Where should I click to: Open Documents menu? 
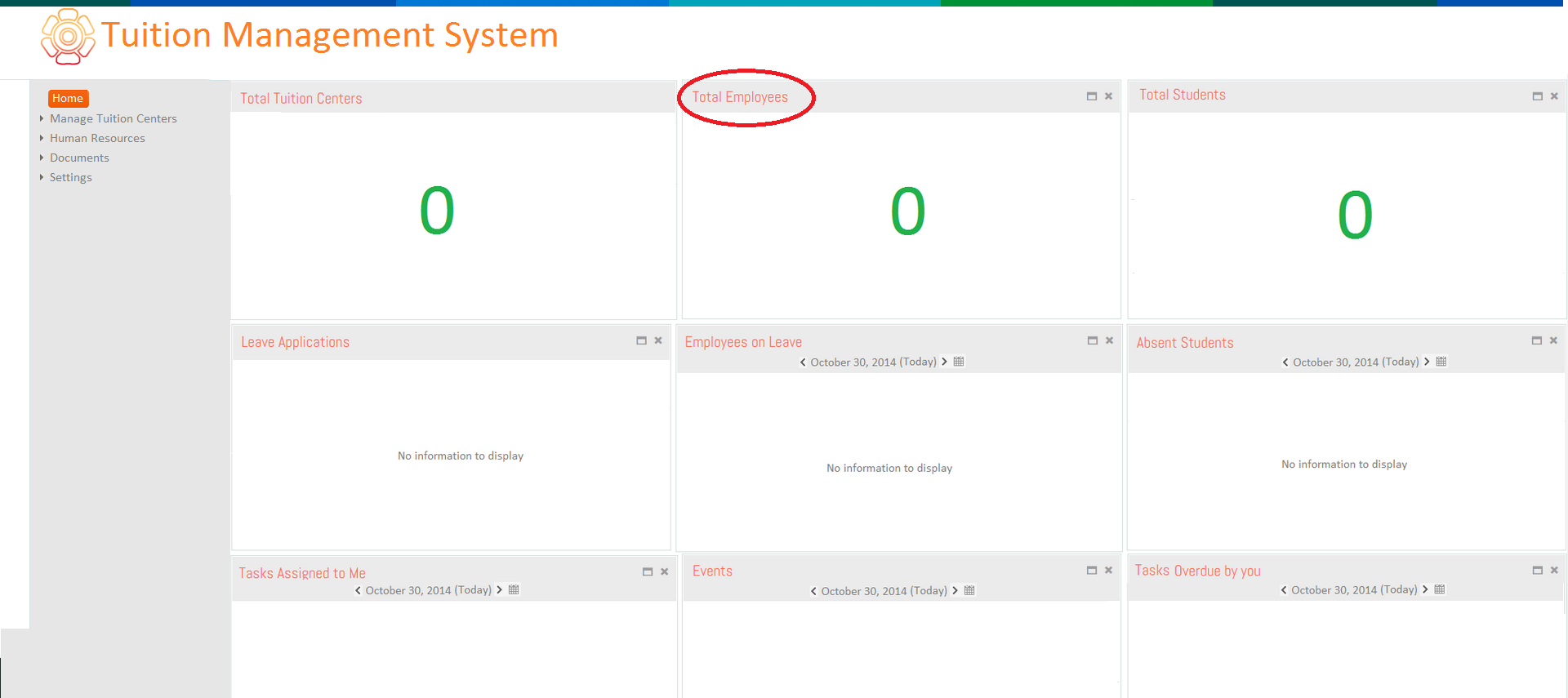pyautogui.click(x=79, y=158)
